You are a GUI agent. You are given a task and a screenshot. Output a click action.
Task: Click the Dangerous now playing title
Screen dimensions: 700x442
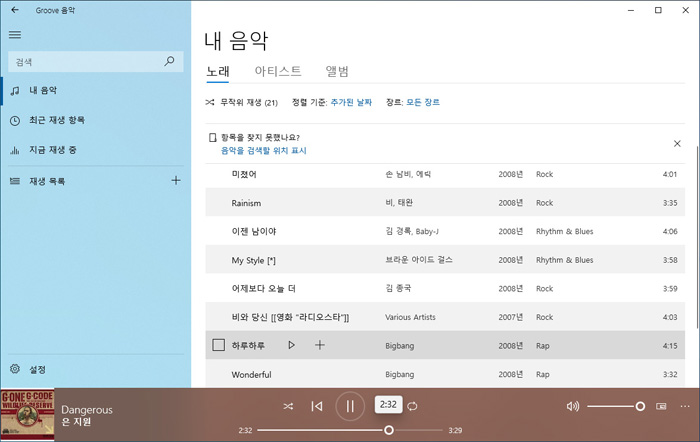[87, 409]
